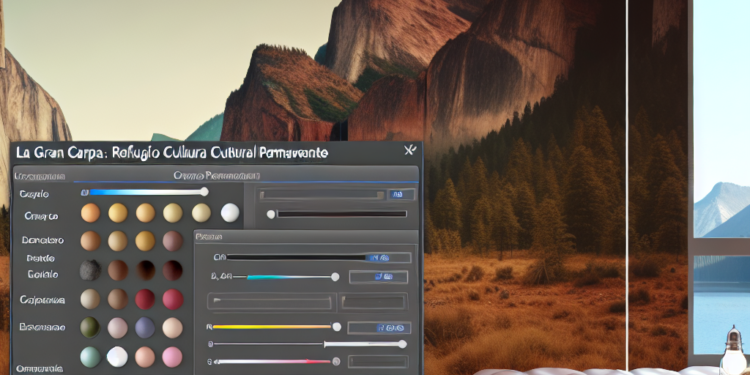Select the tan-brown swatch starting the second row

pyautogui.click(x=90, y=241)
